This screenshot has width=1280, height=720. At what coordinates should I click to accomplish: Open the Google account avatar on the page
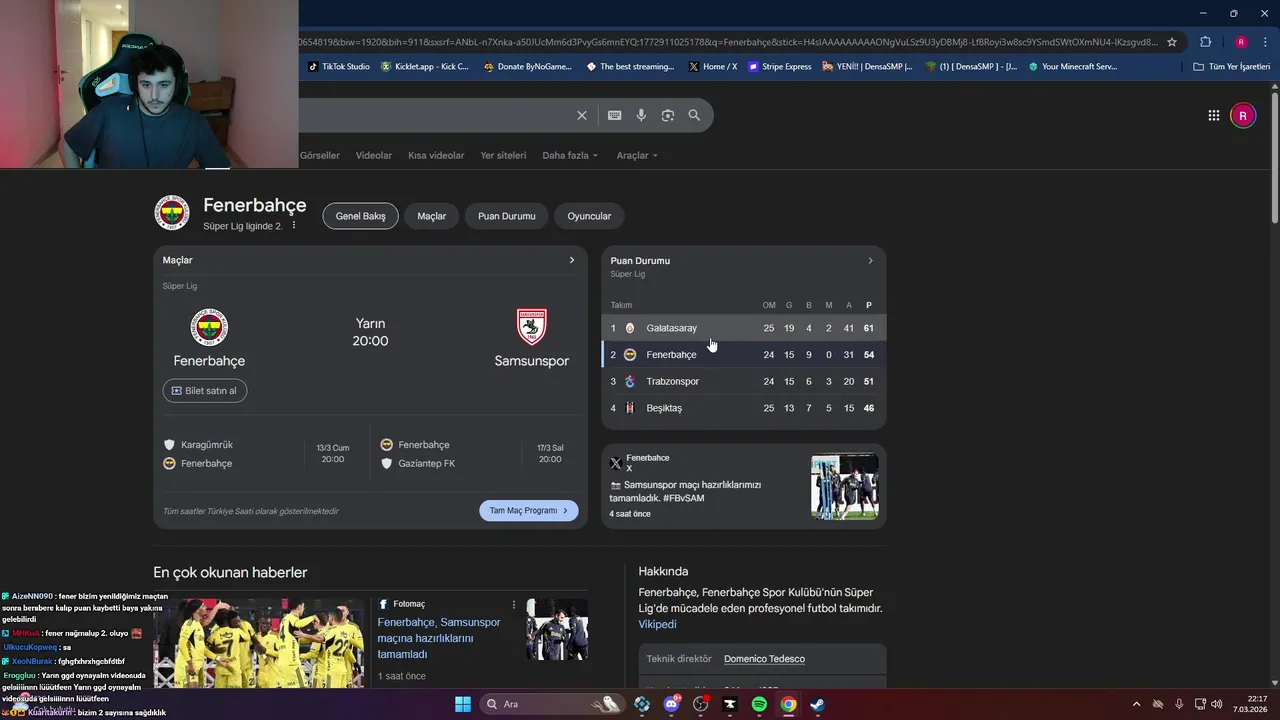click(1243, 115)
